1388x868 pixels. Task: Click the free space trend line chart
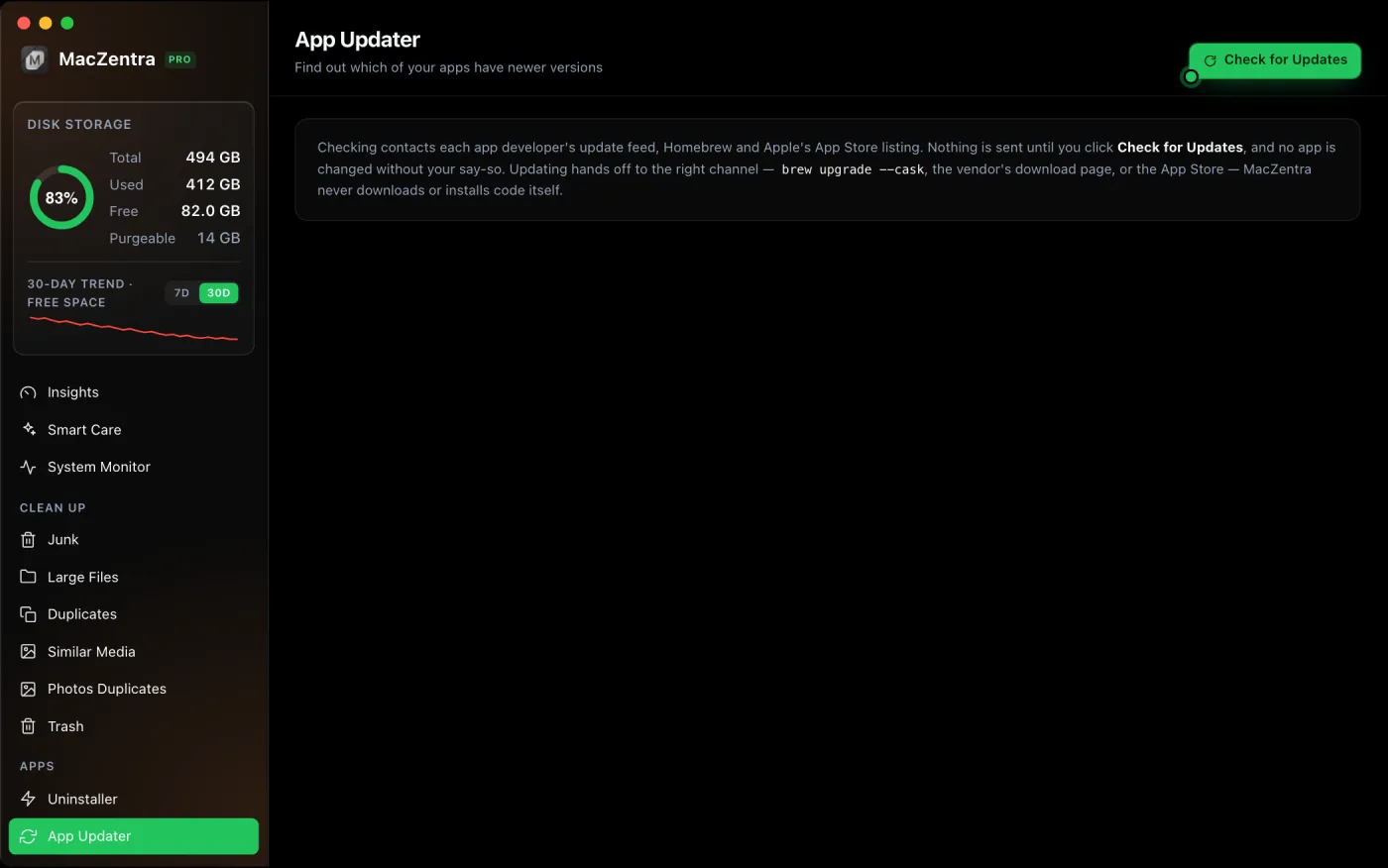(134, 329)
